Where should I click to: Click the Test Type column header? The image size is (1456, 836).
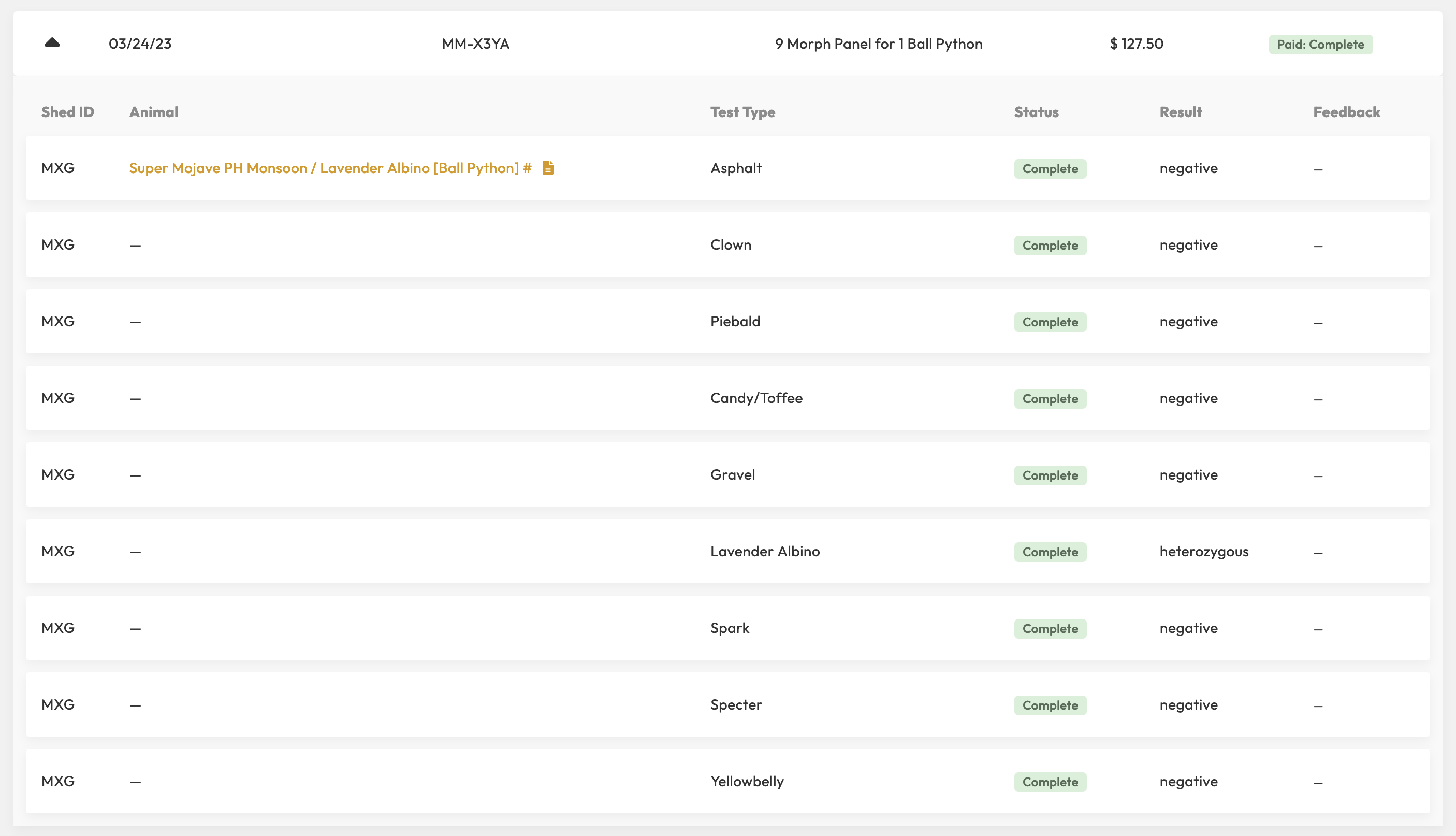pyautogui.click(x=742, y=112)
